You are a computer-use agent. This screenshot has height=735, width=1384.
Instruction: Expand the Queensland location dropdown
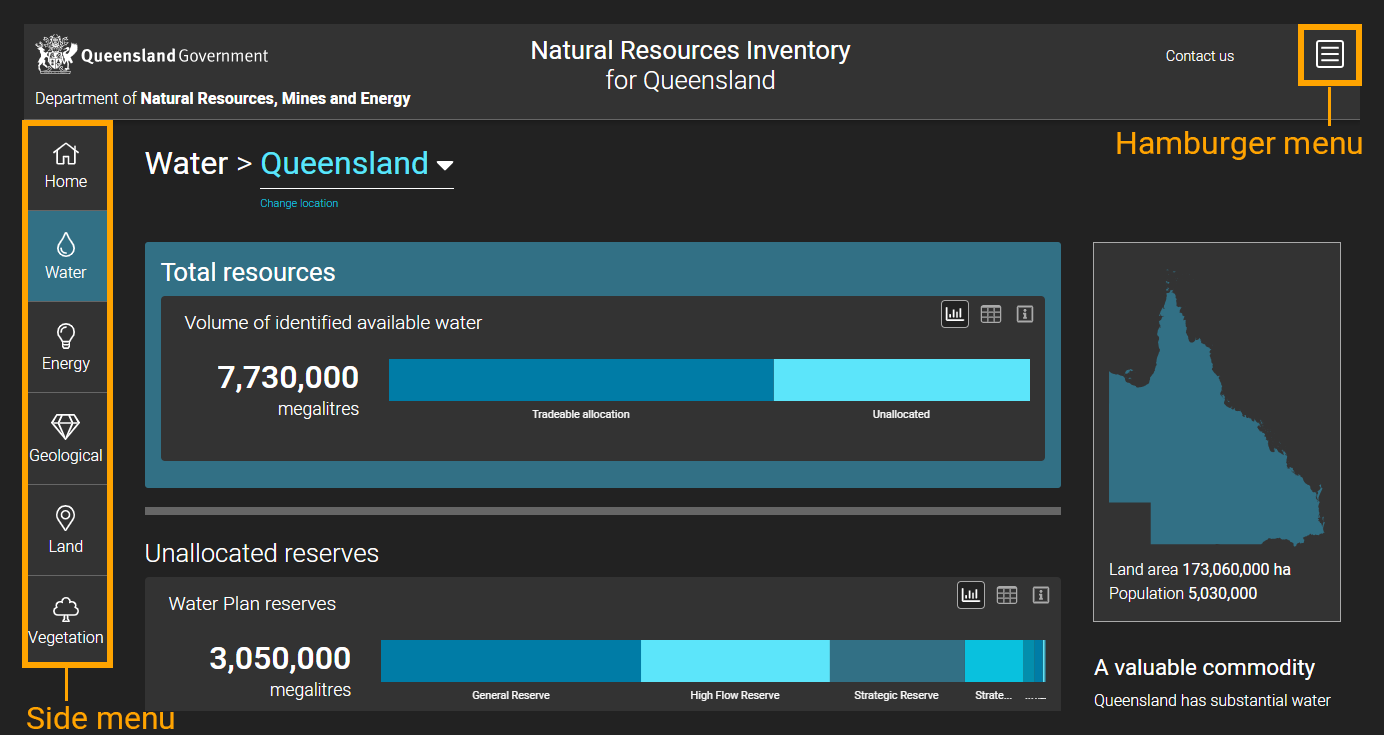click(446, 164)
